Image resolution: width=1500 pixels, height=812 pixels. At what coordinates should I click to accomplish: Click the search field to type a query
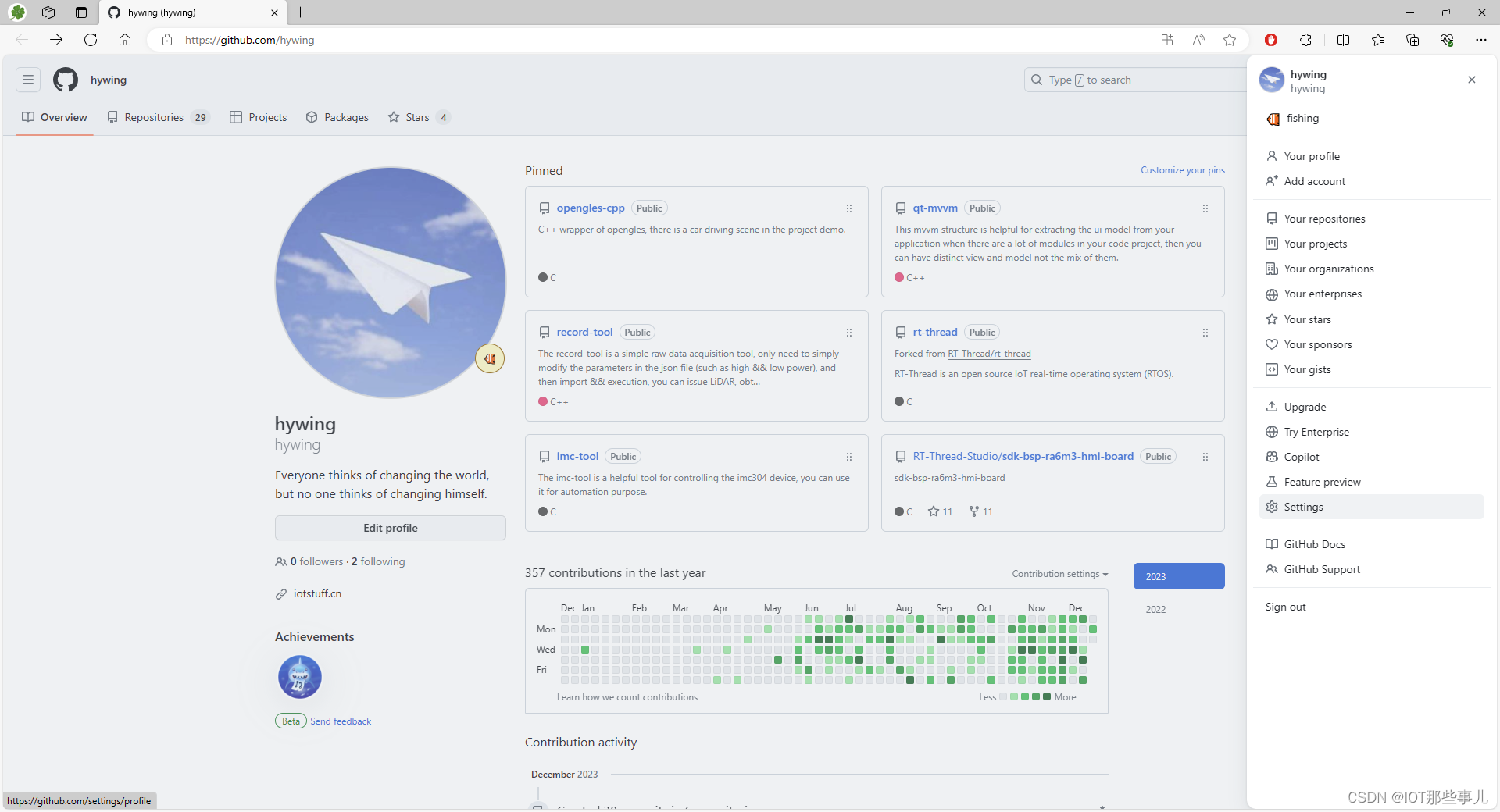coord(1133,79)
